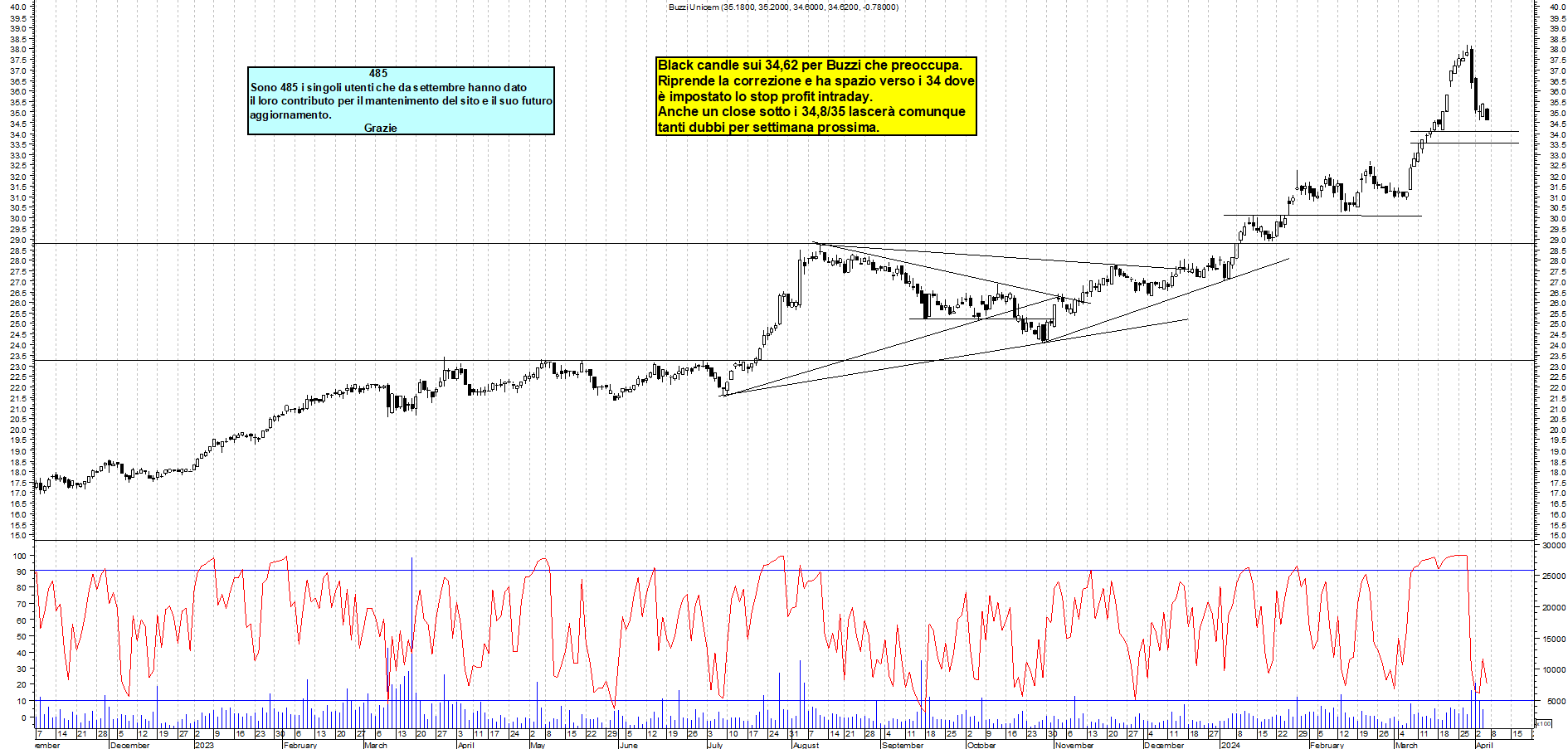Click the word 'Grazie' in the cyan box
1568x749 pixels.
pyautogui.click(x=381, y=128)
